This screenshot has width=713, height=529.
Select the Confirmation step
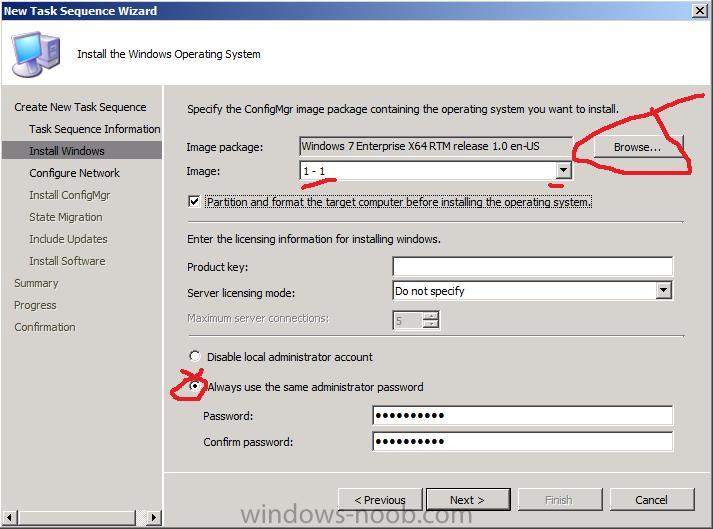click(45, 327)
